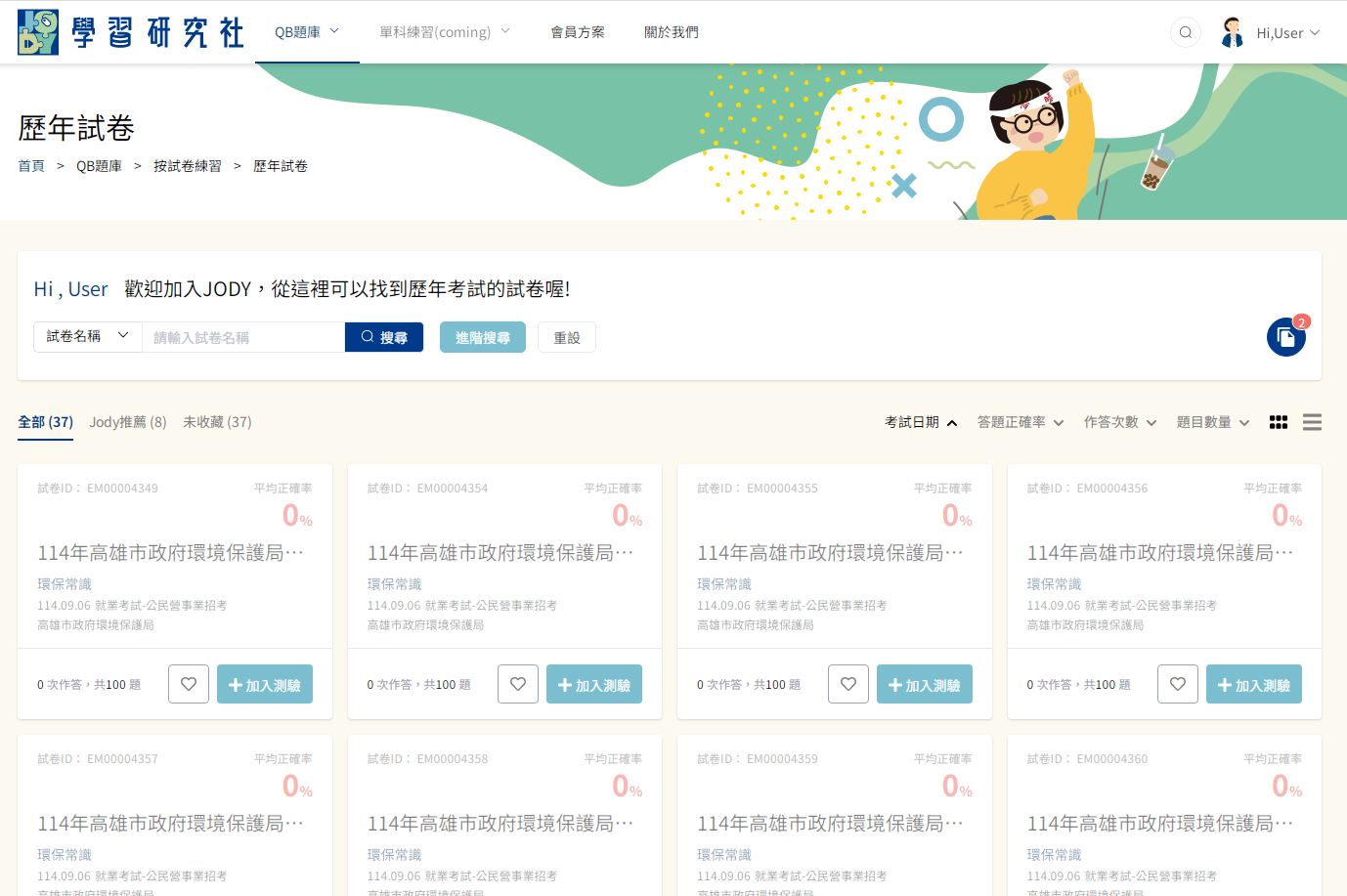Click the search magnifier icon in header

pyautogui.click(x=1185, y=32)
